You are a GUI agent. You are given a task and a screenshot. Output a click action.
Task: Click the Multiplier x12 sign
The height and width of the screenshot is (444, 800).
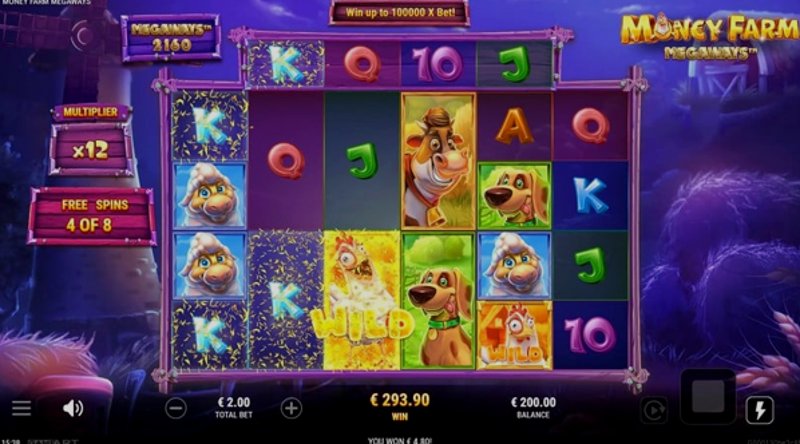tap(91, 141)
